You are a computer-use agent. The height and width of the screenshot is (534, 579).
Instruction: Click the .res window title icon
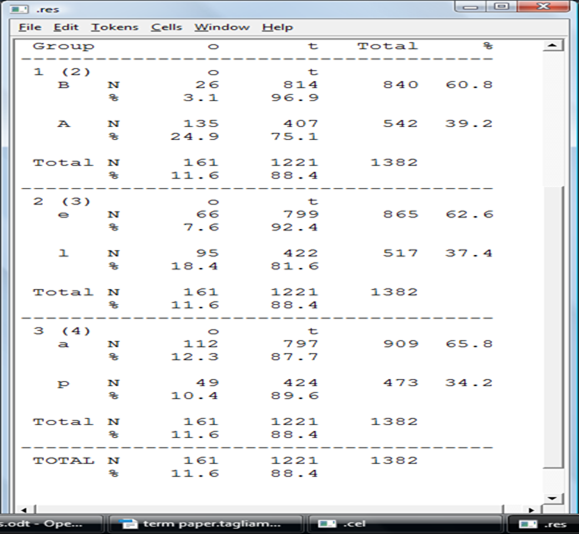19,9
